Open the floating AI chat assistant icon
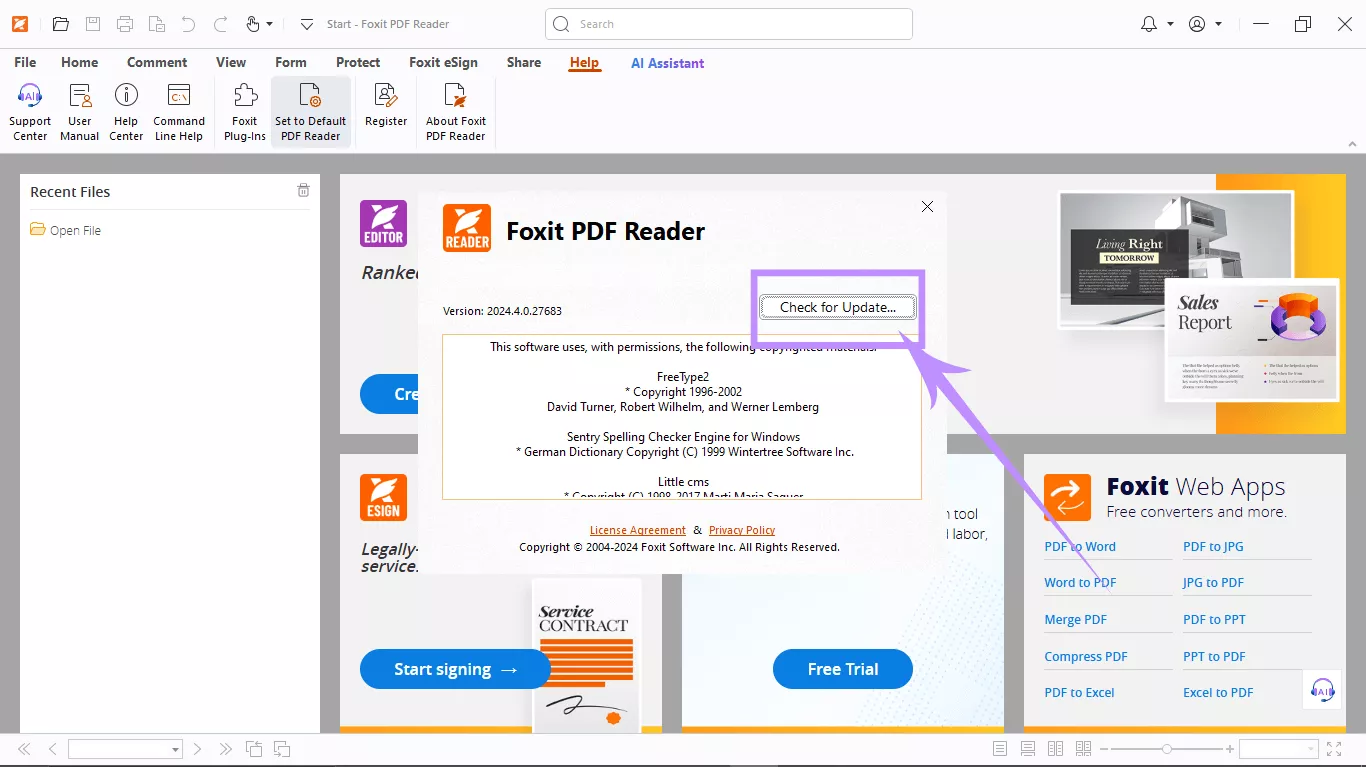1366x767 pixels. (1322, 690)
